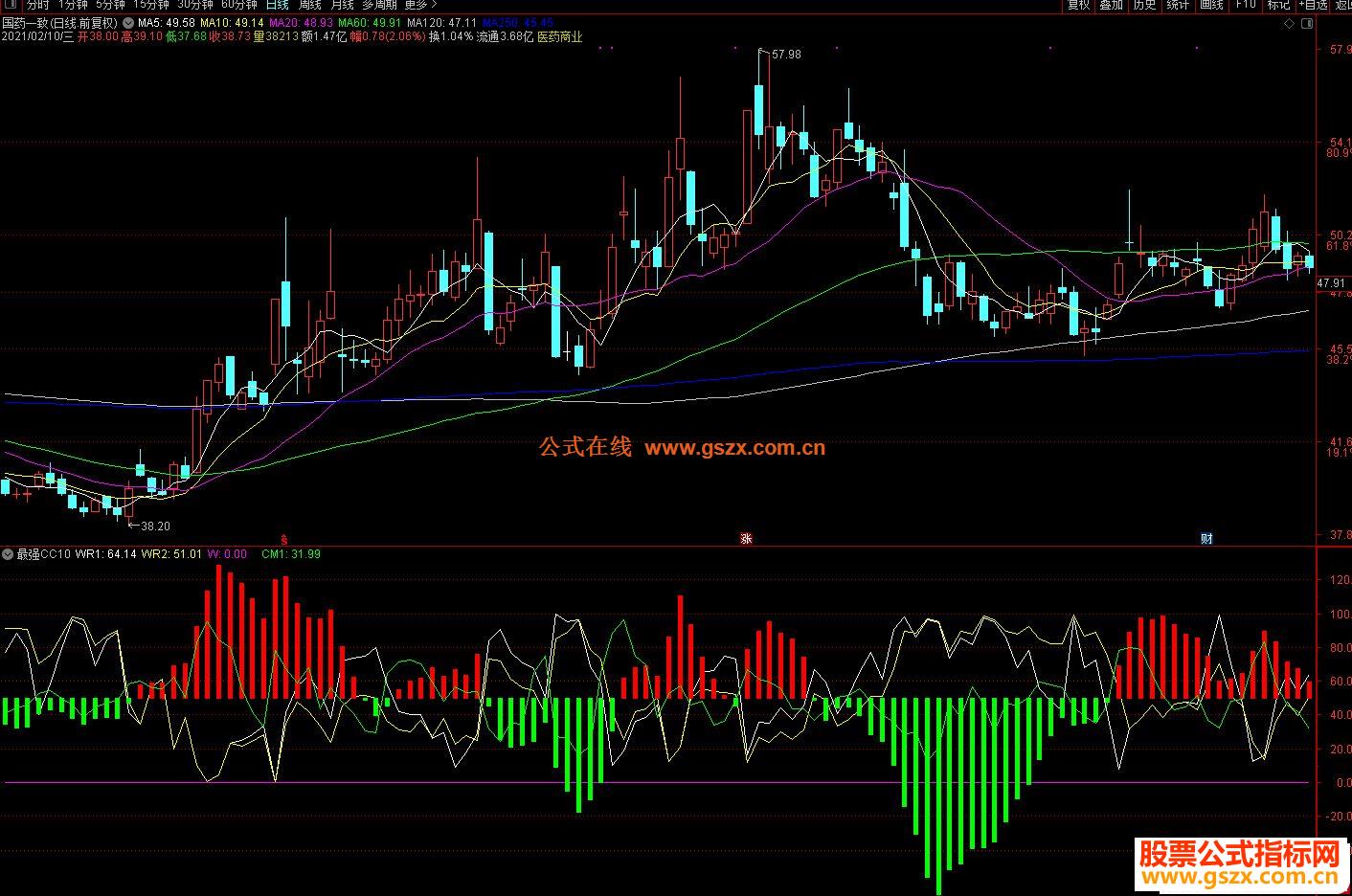The image size is (1352, 896).
Task: Select the 30分钟 period tab
Action: coord(196,5)
